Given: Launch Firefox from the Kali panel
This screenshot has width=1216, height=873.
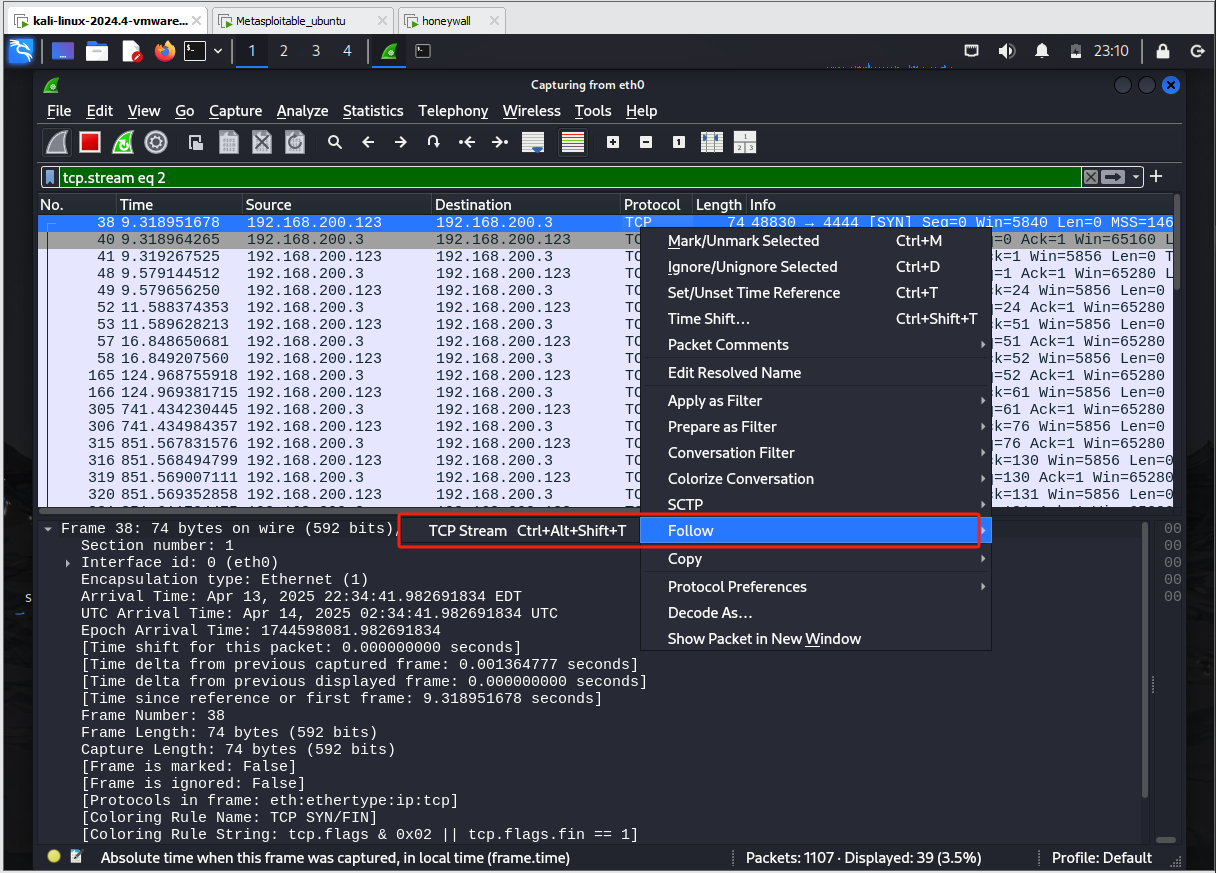Looking at the screenshot, I should (x=164, y=51).
